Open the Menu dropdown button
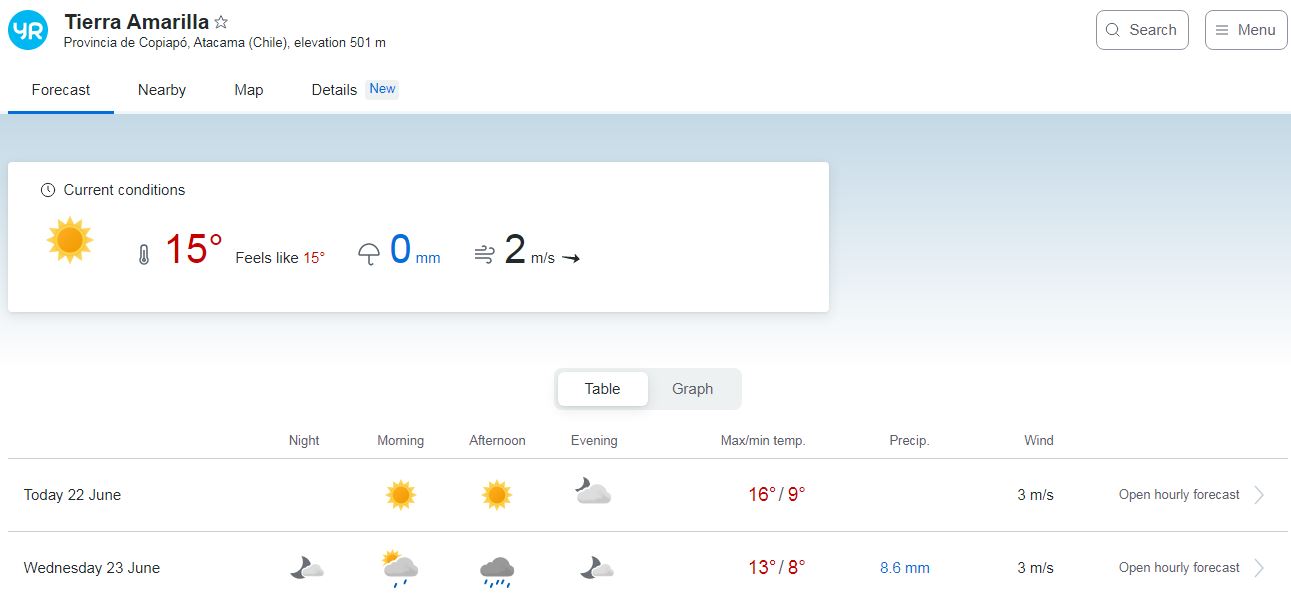Image resolution: width=1291 pixels, height=599 pixels. pos(1245,30)
